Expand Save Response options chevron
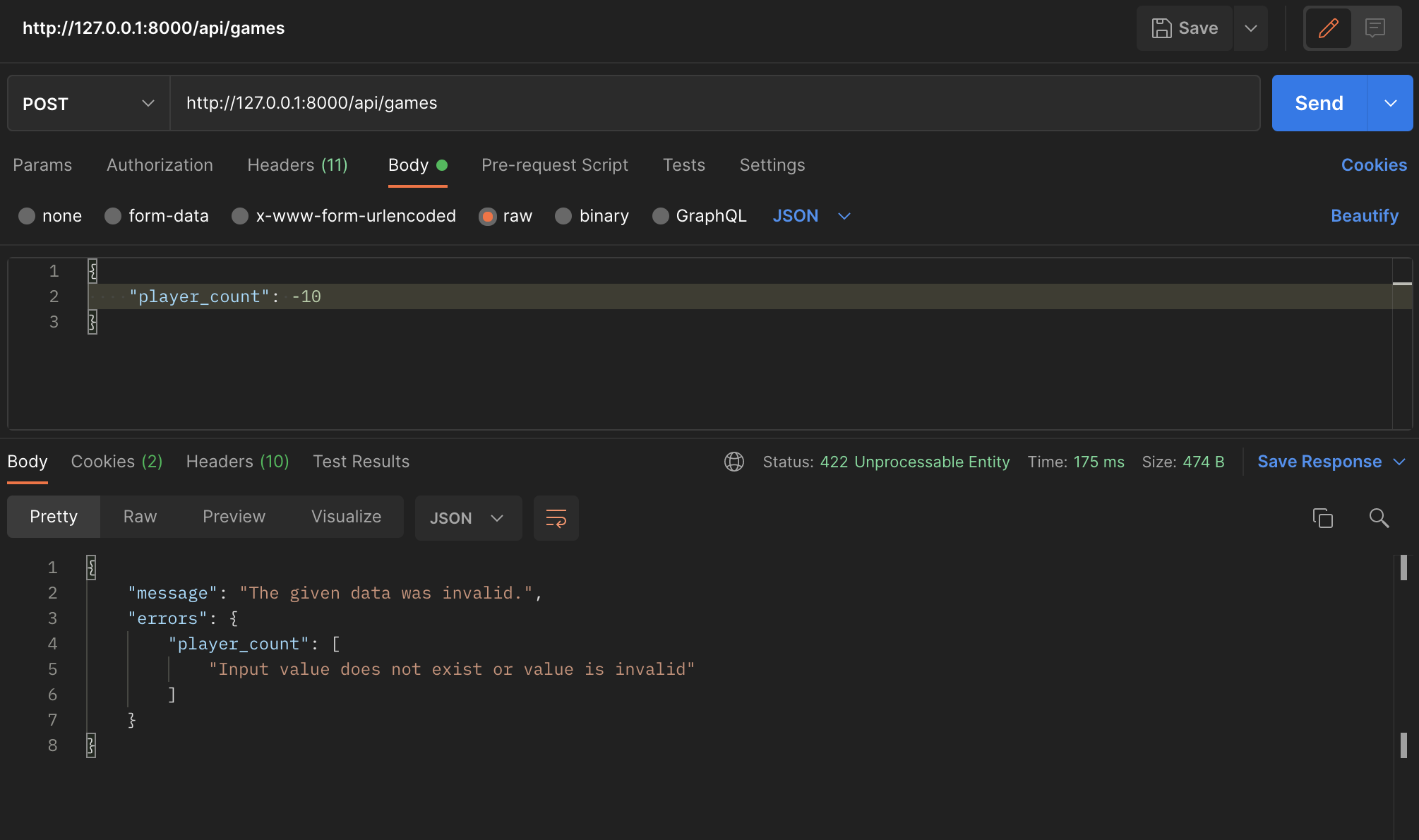Screen dimensions: 1419x840 coord(1401,462)
